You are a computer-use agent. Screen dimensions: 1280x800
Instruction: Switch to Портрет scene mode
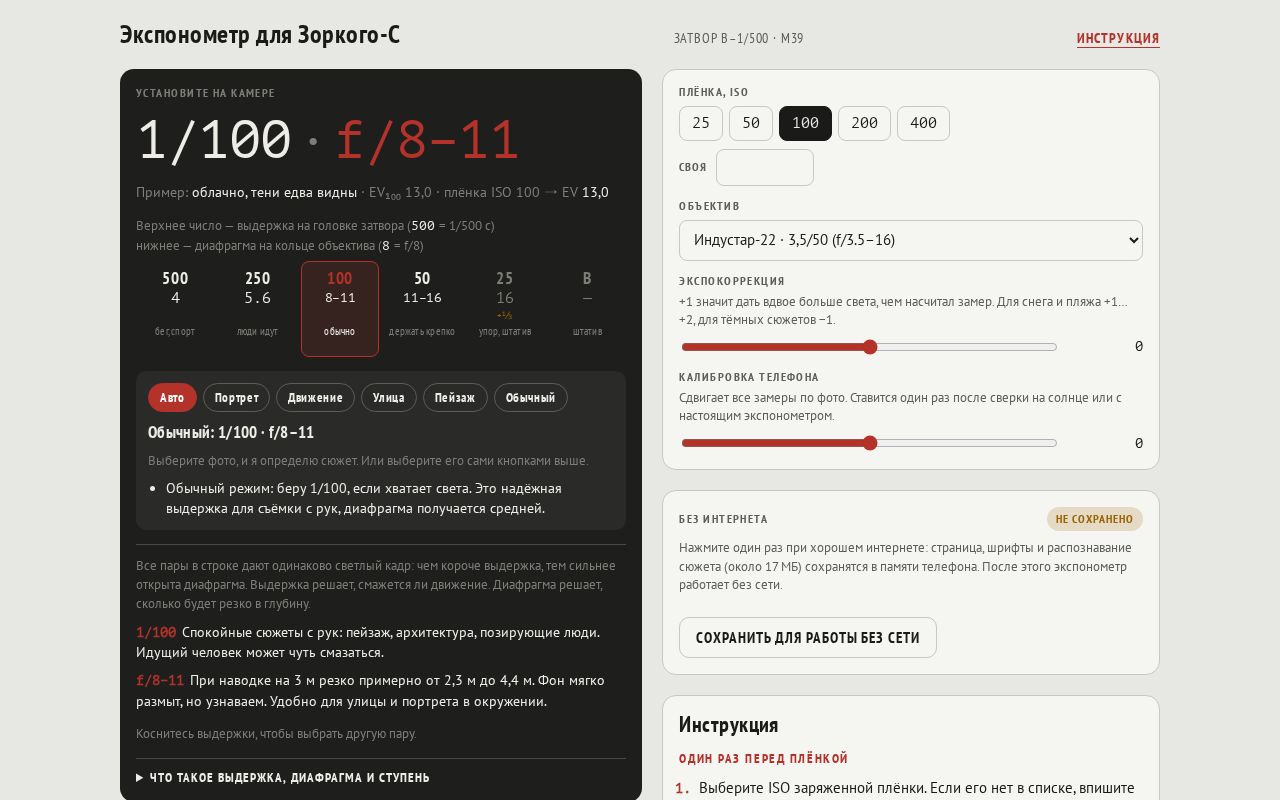pos(237,398)
